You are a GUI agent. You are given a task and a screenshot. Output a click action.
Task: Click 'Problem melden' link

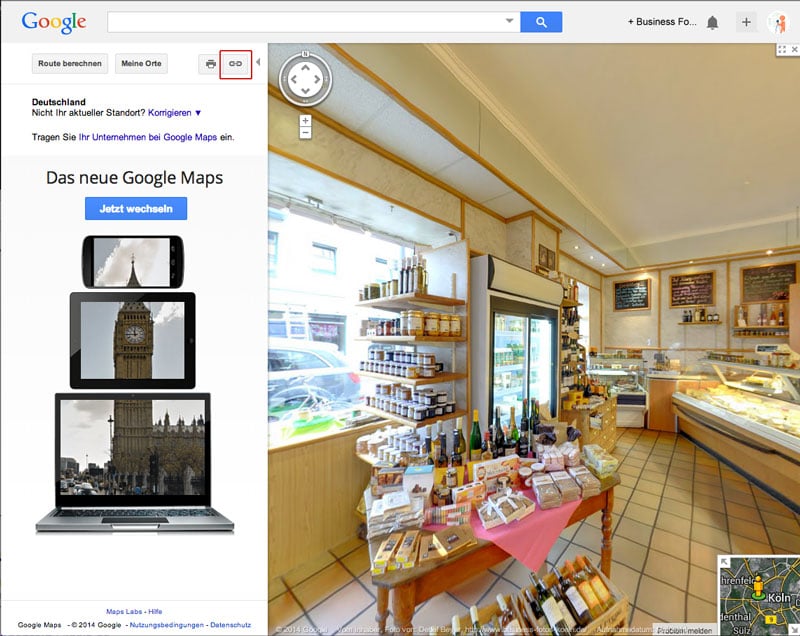(x=684, y=631)
